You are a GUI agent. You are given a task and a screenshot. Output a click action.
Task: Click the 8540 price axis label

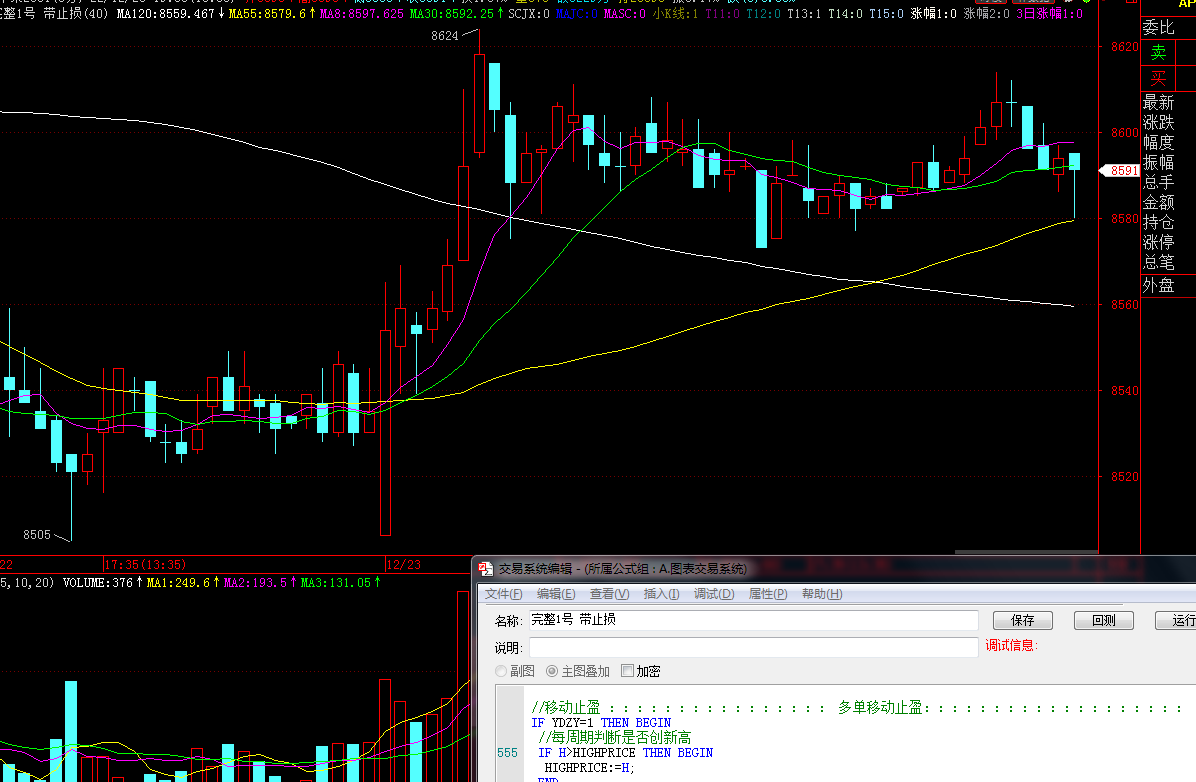point(1124,391)
